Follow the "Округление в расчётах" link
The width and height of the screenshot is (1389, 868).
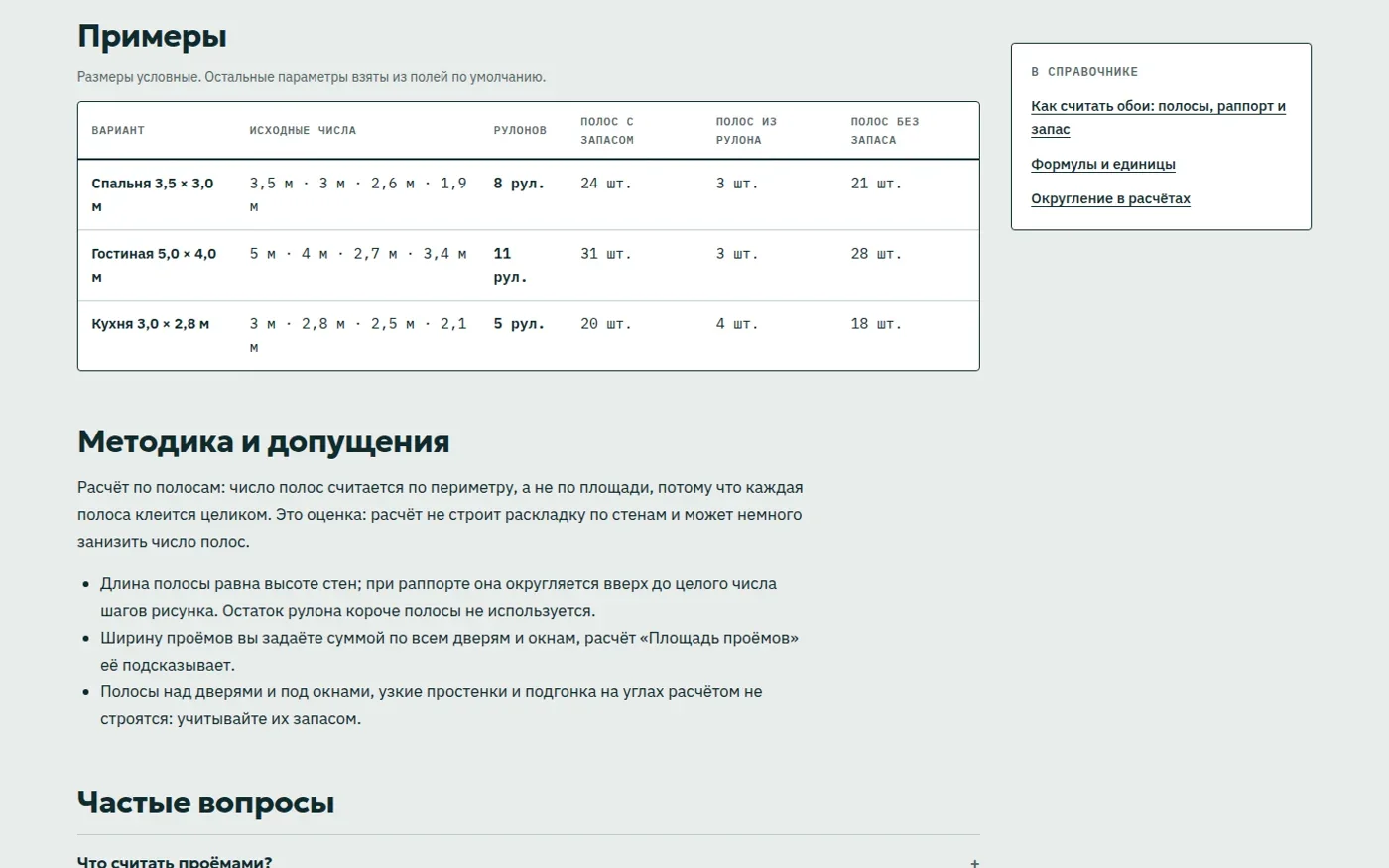(1110, 199)
